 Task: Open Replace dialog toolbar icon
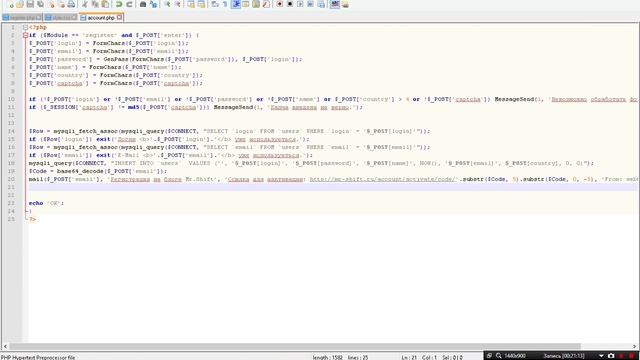point(153,4)
